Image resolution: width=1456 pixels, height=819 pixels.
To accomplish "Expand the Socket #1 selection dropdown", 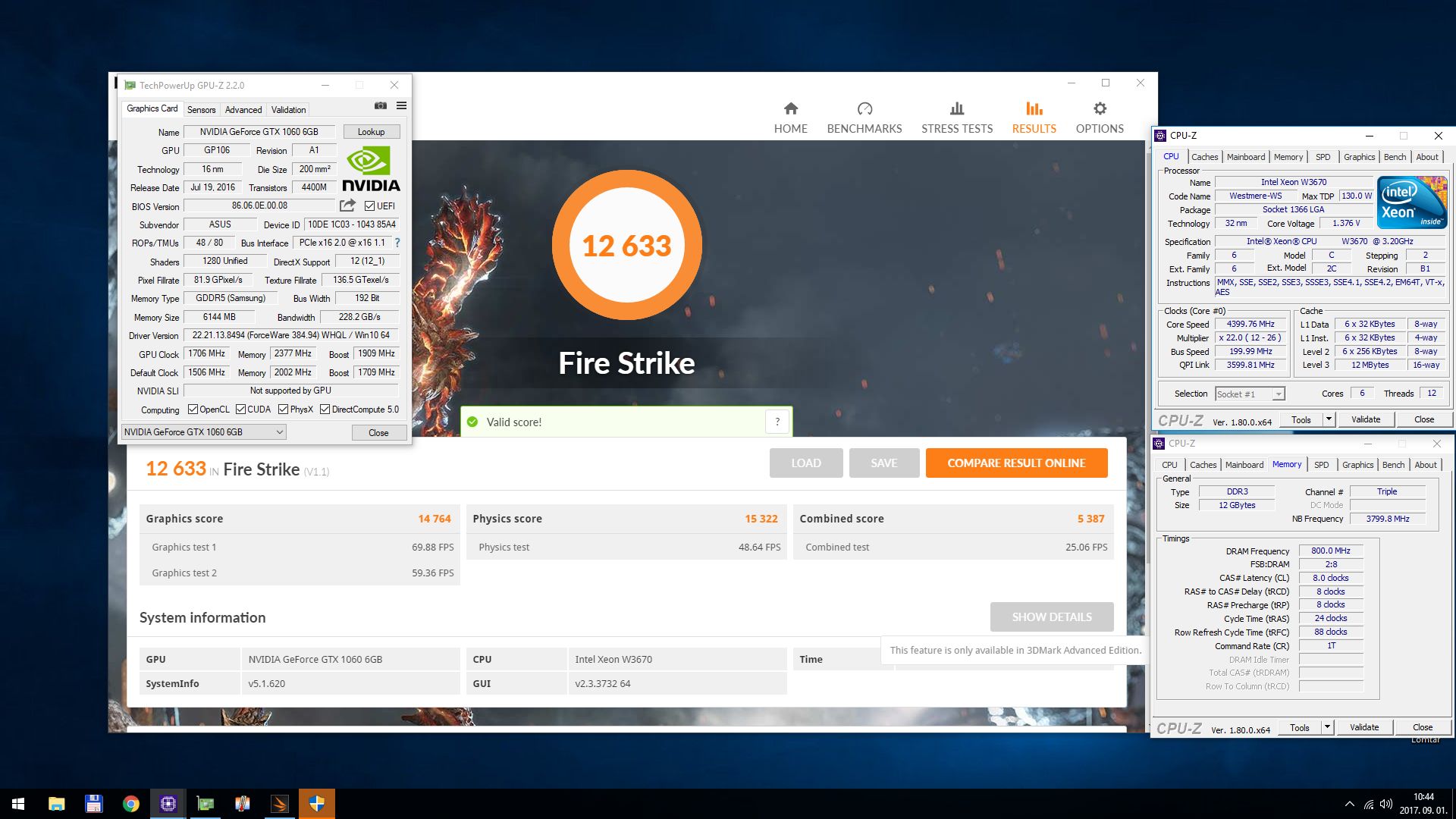I will point(1279,394).
